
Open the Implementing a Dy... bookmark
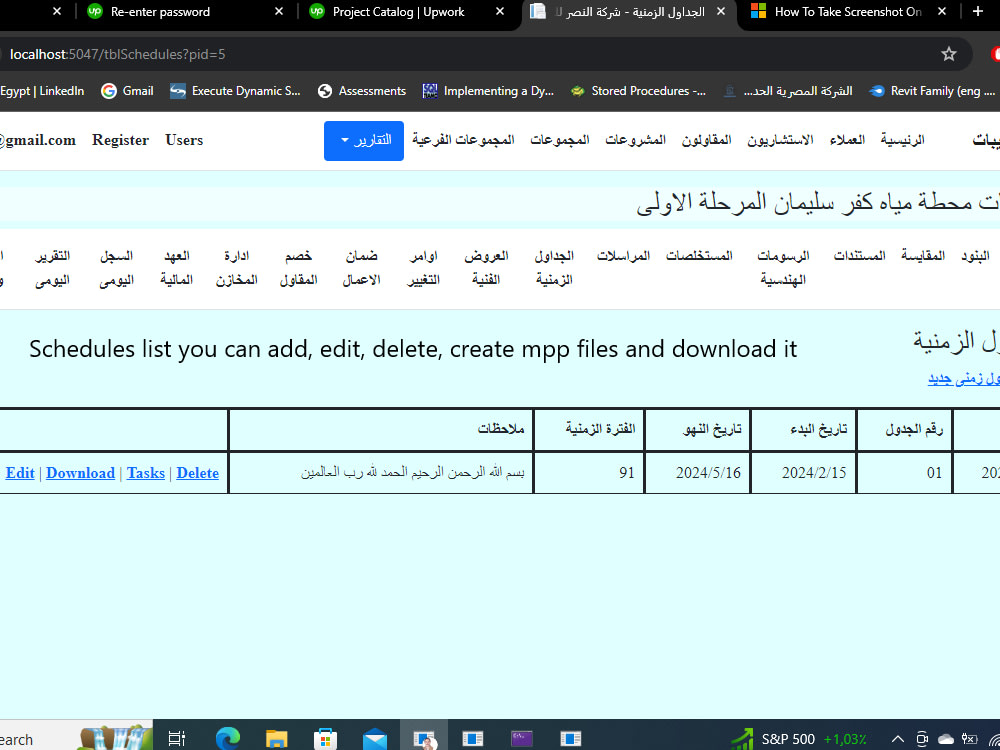[489, 91]
